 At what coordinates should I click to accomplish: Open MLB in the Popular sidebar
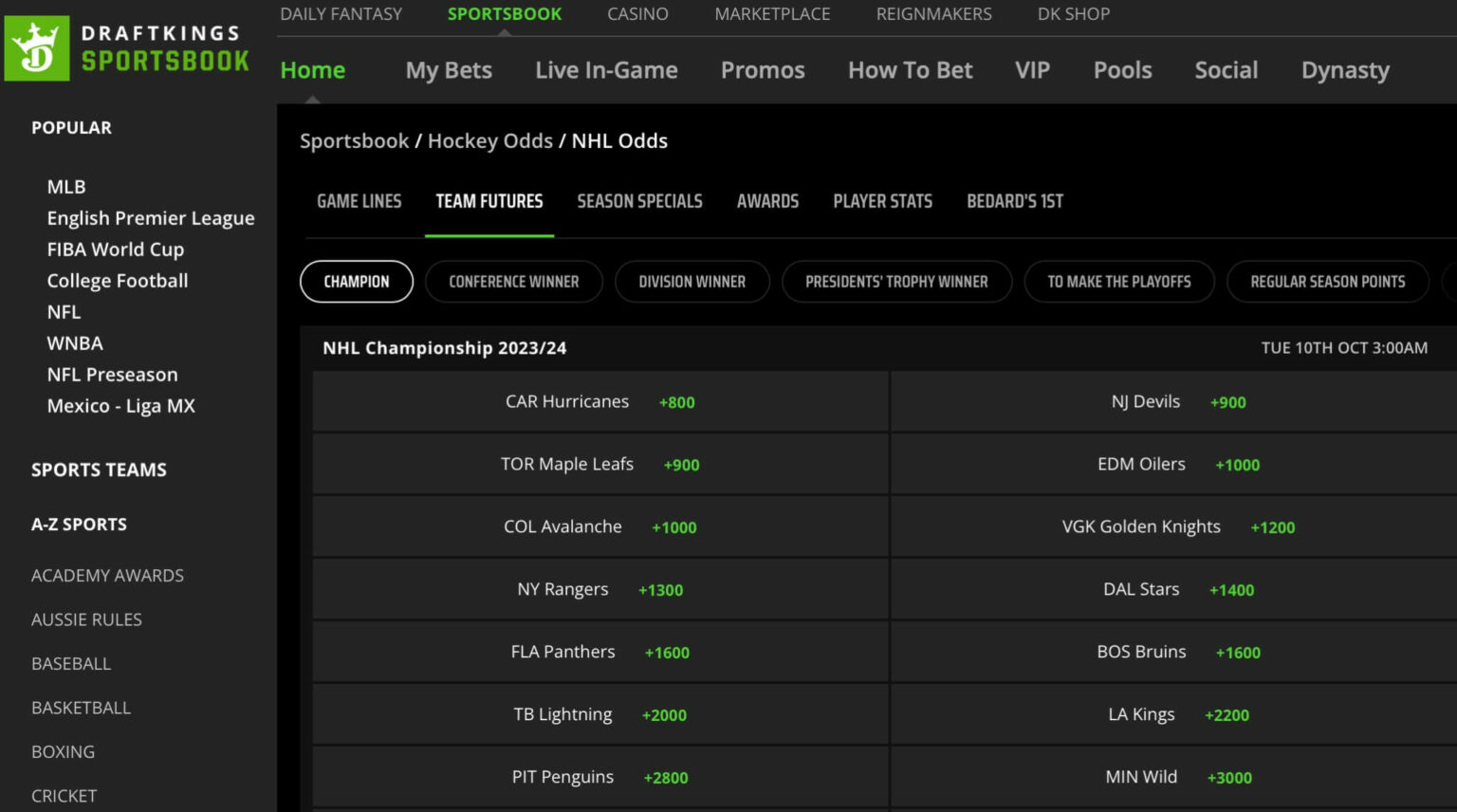click(66, 187)
